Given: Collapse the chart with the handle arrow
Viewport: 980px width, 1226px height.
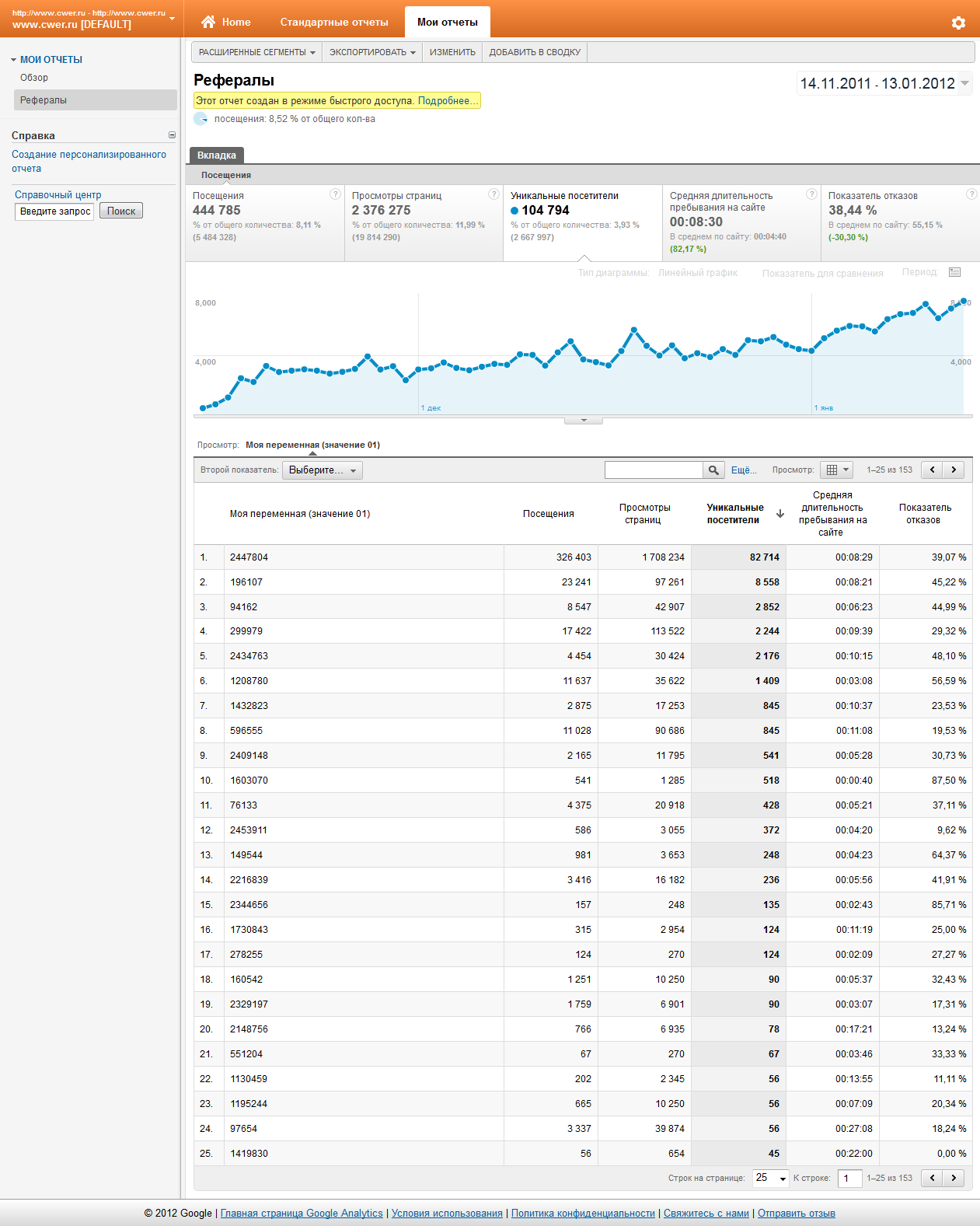Looking at the screenshot, I should [584, 421].
